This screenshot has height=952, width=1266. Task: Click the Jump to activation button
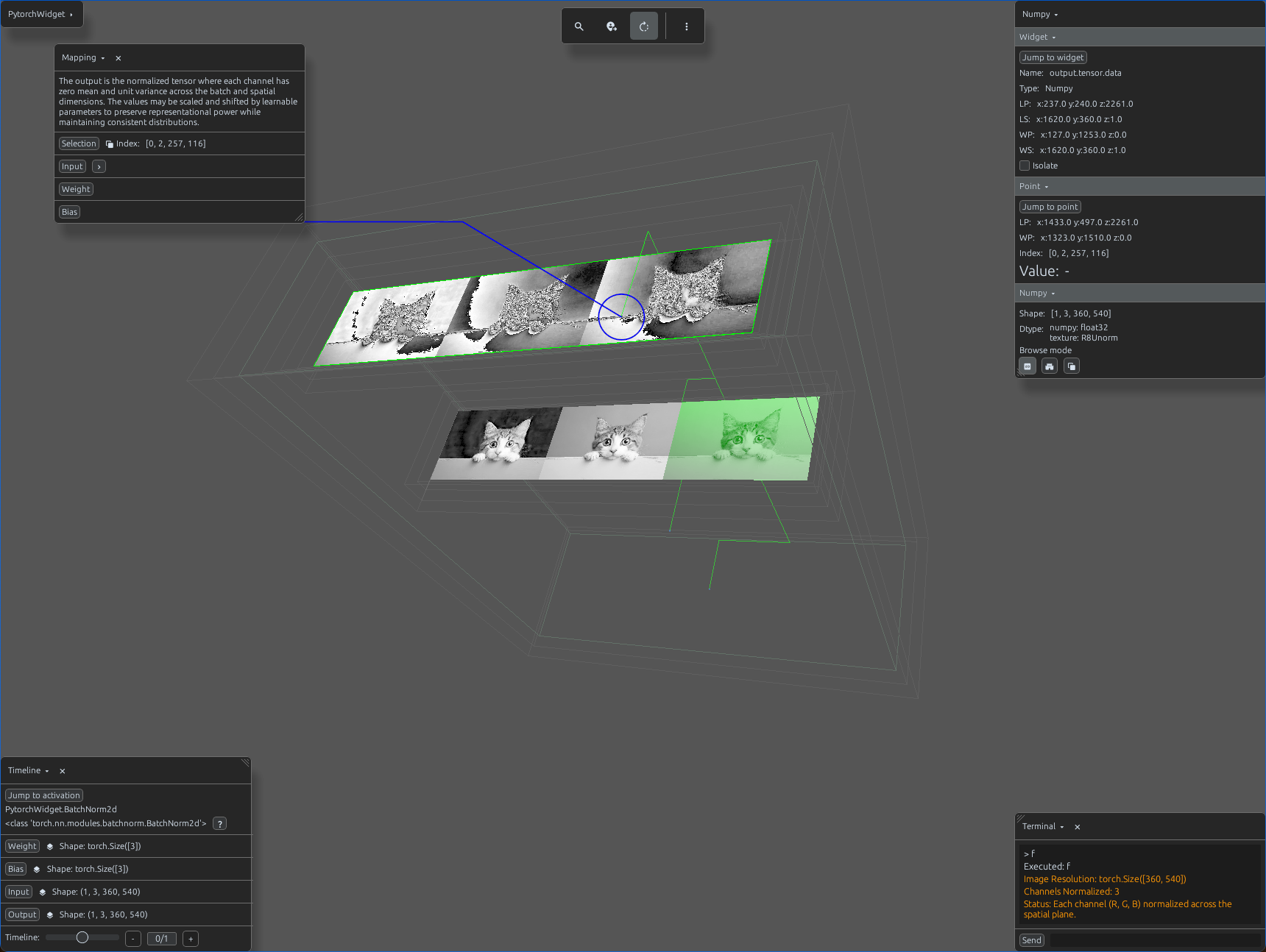(44, 795)
